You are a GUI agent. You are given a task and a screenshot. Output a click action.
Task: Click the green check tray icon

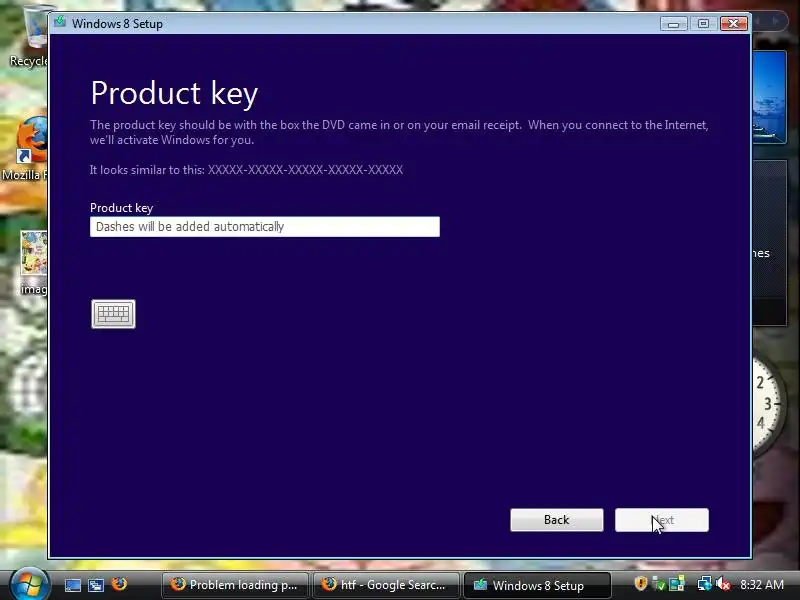659,584
